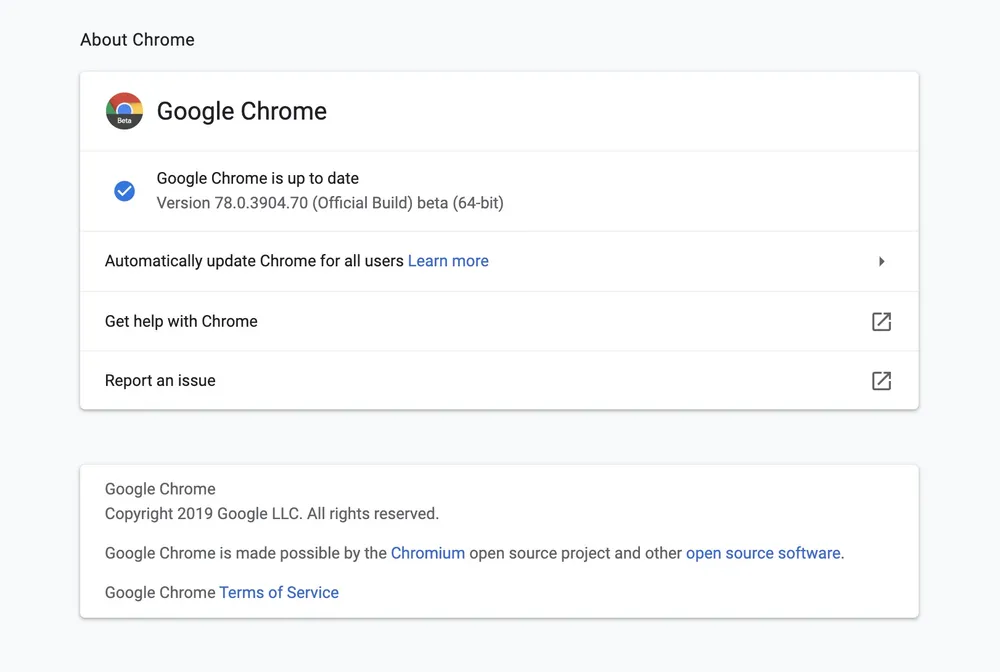Click 'Google Chrome' text before Terms of Service
Screen dimensions: 1000x672
[160, 593]
